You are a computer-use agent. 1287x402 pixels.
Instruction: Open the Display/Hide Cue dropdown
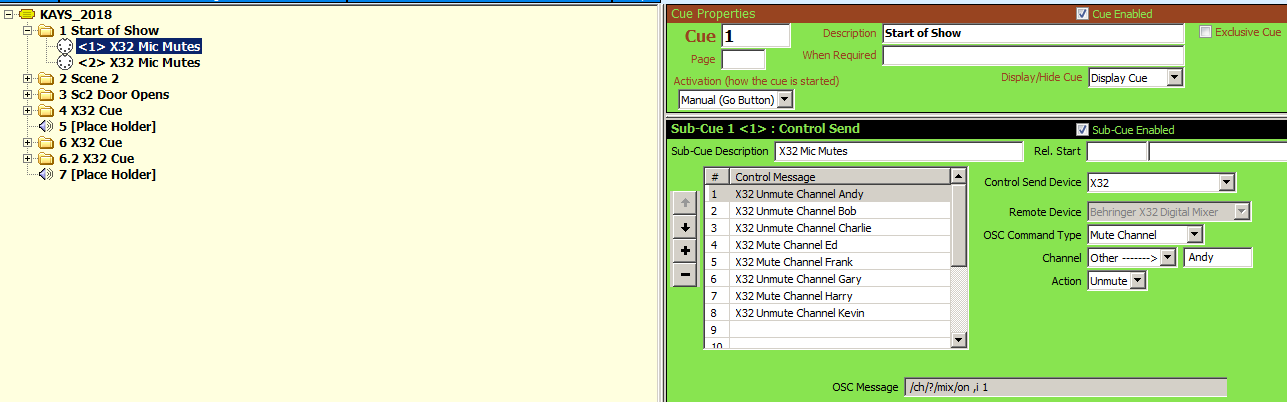[1175, 78]
